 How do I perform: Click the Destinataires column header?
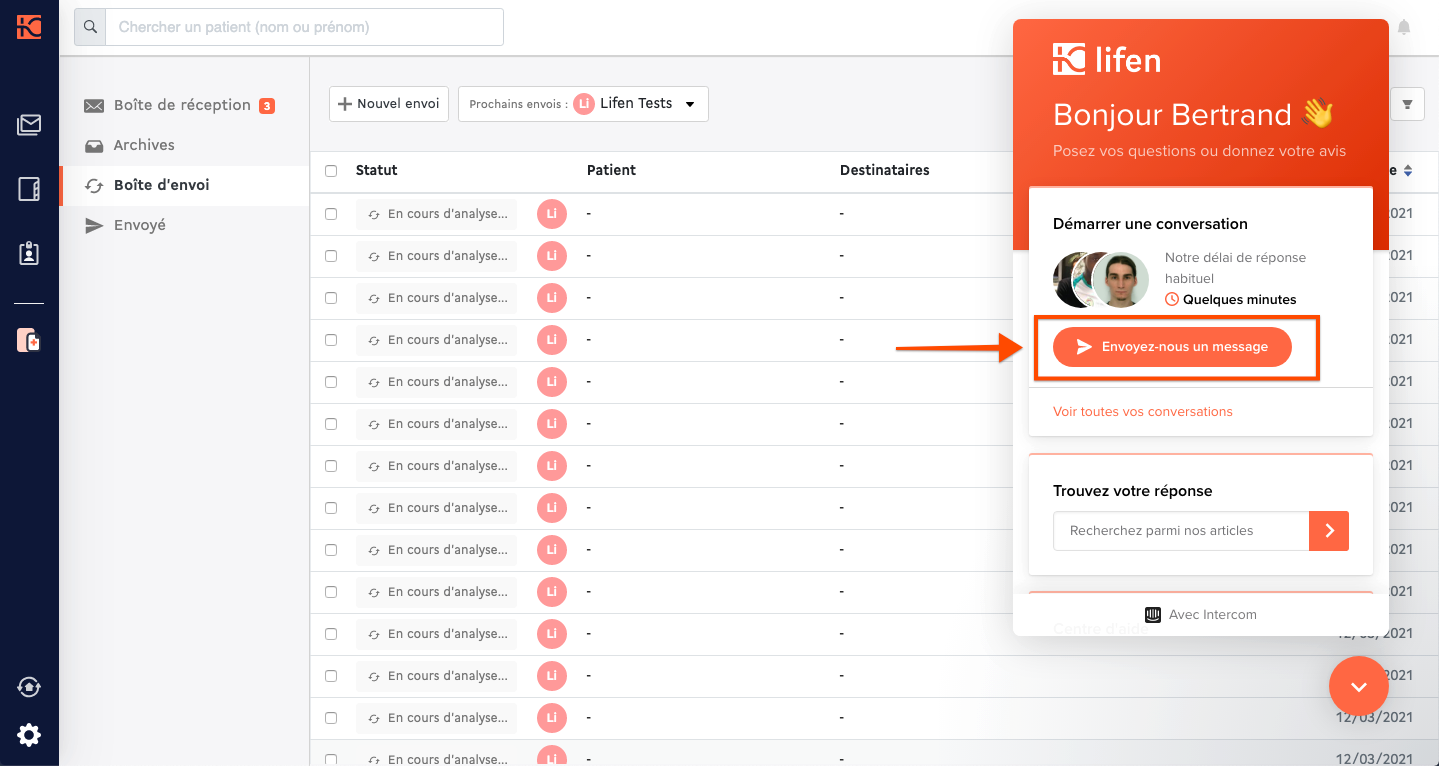pos(885,170)
